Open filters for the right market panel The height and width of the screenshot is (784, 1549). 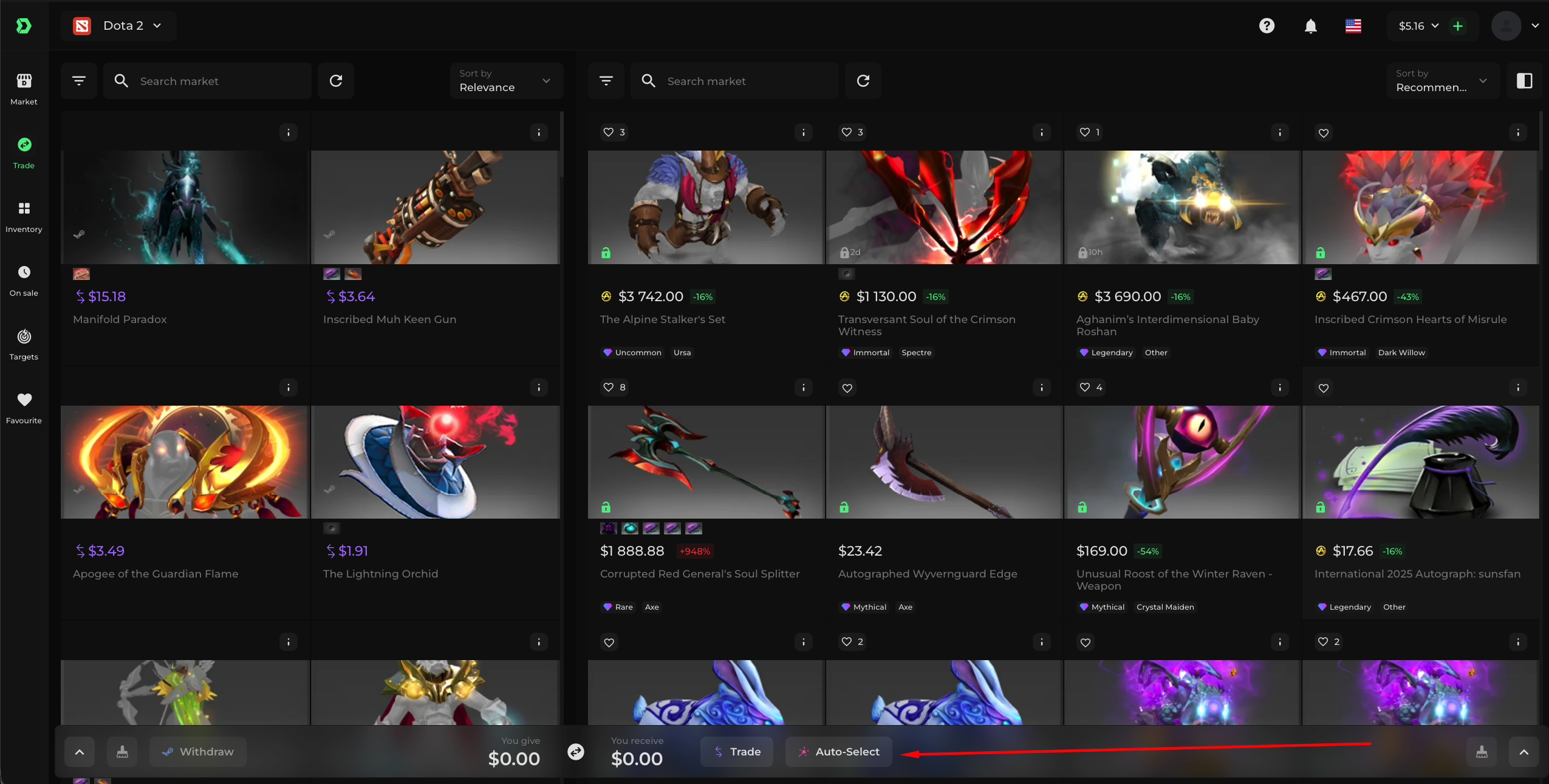pyautogui.click(x=606, y=81)
